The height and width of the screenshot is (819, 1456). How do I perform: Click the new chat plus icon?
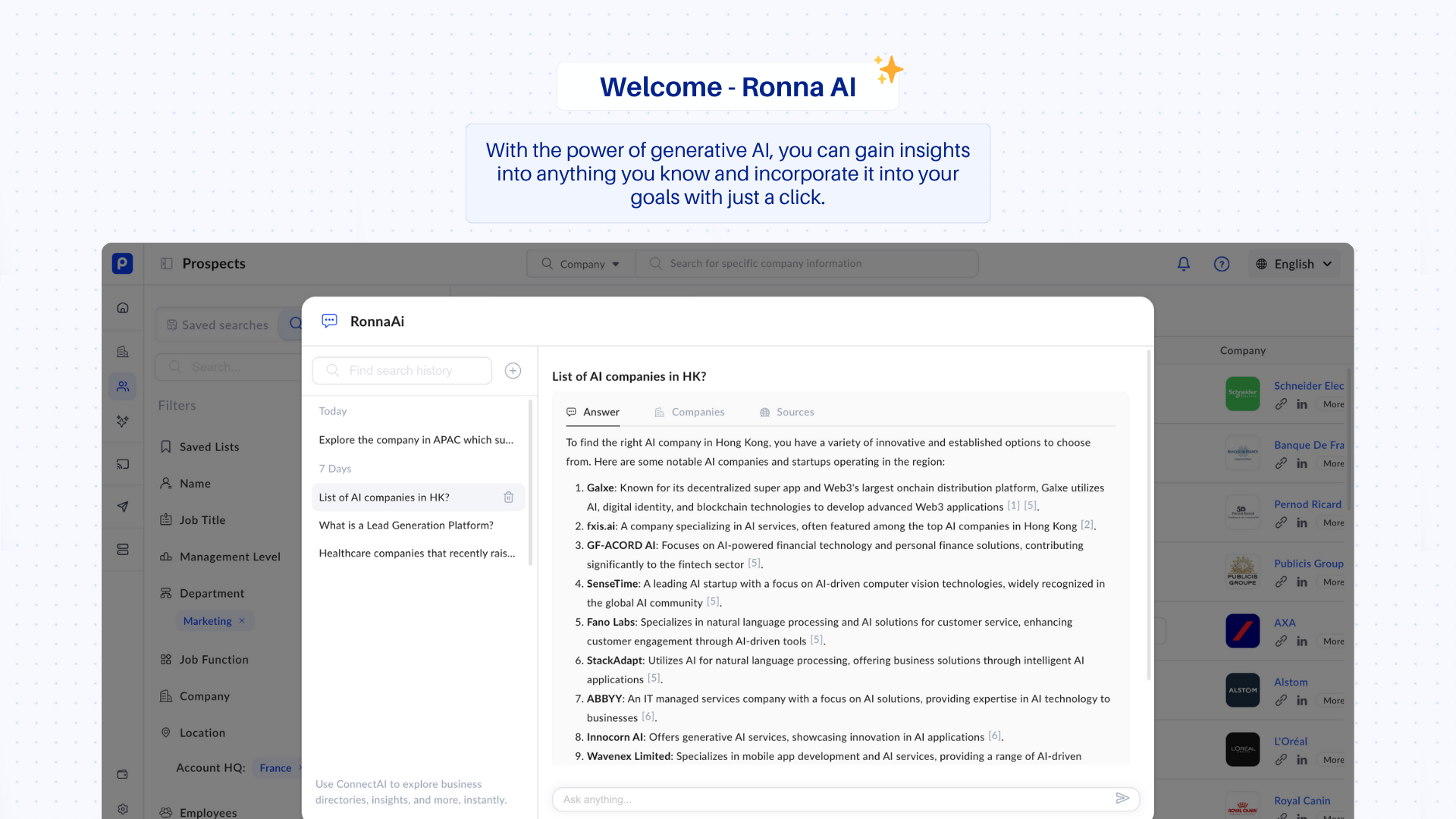tap(513, 371)
